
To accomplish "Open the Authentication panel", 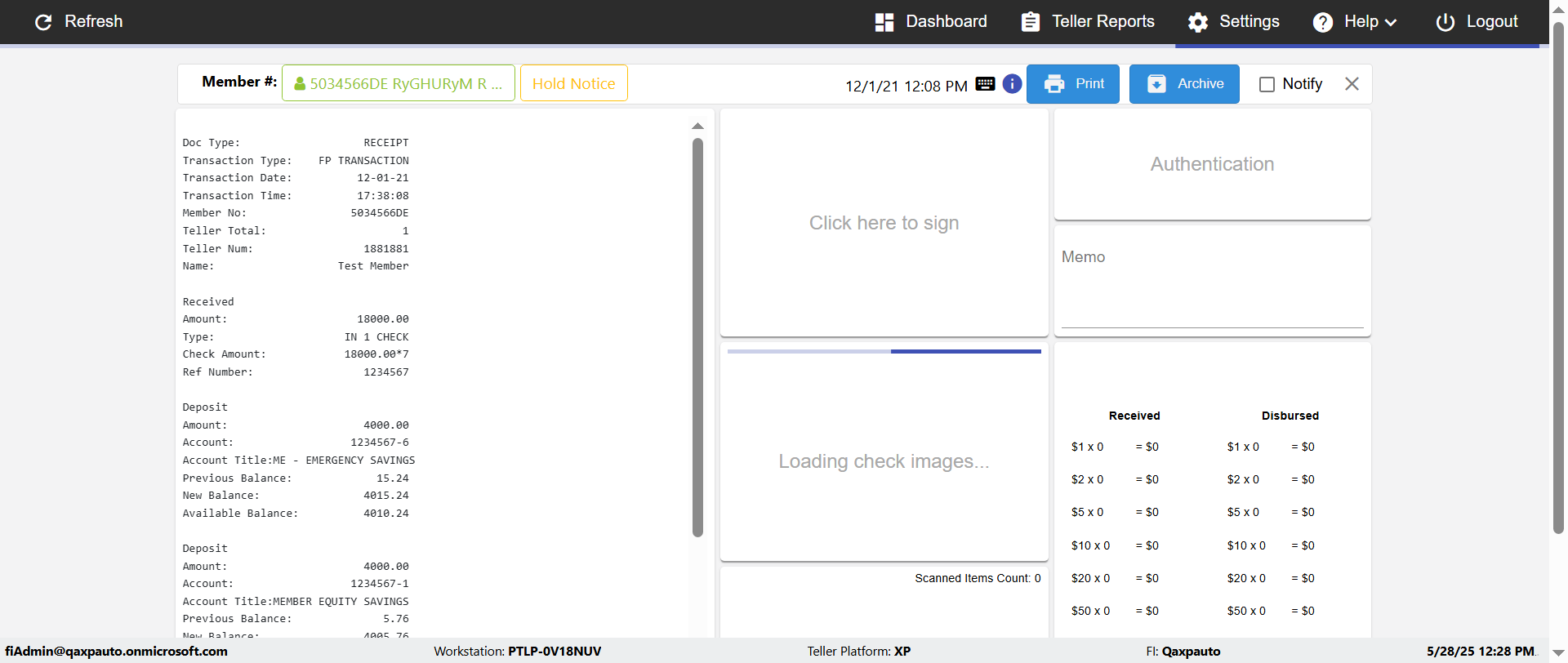I will pyautogui.click(x=1213, y=164).
